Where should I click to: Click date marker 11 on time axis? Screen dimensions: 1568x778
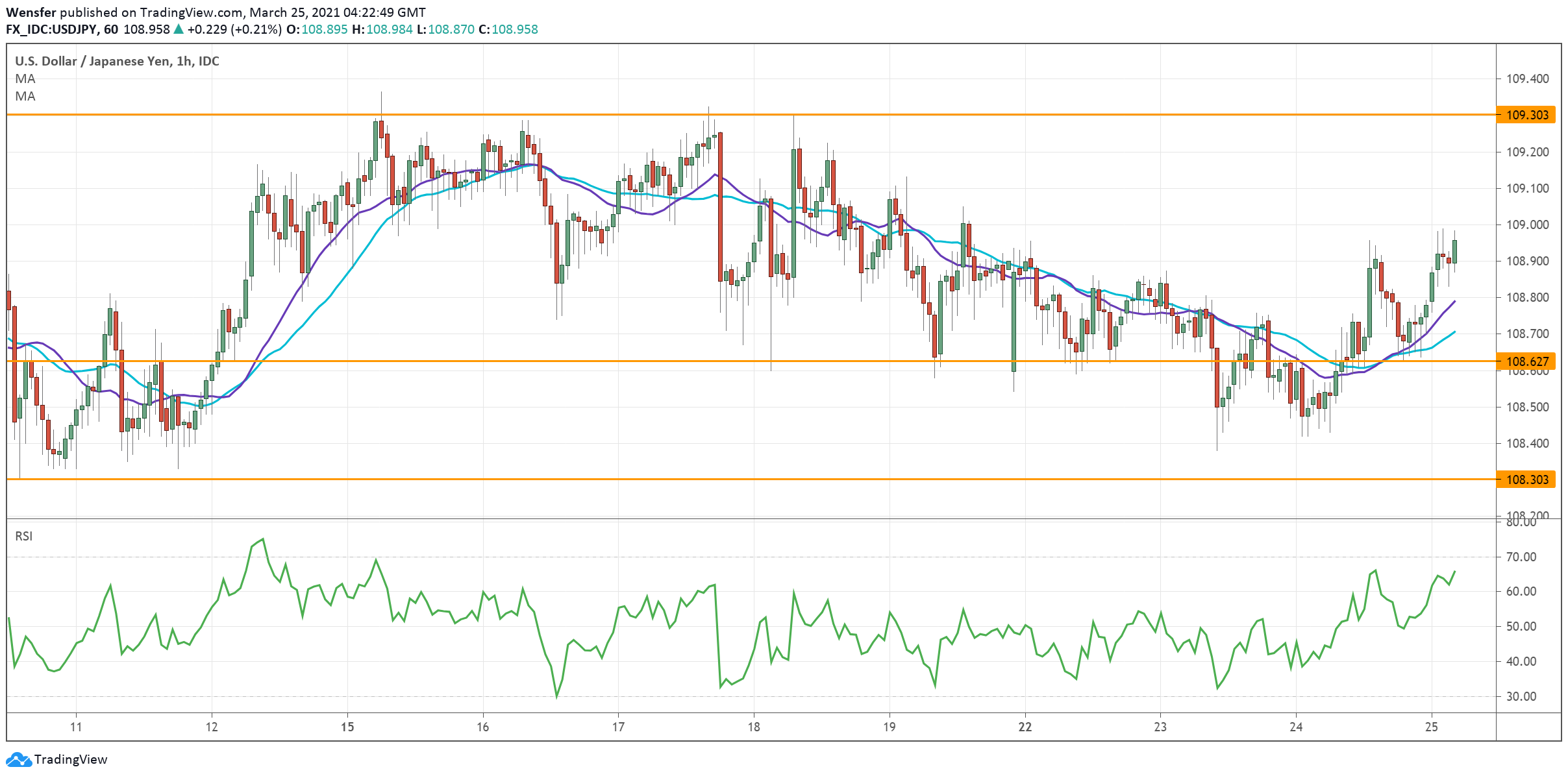76,727
